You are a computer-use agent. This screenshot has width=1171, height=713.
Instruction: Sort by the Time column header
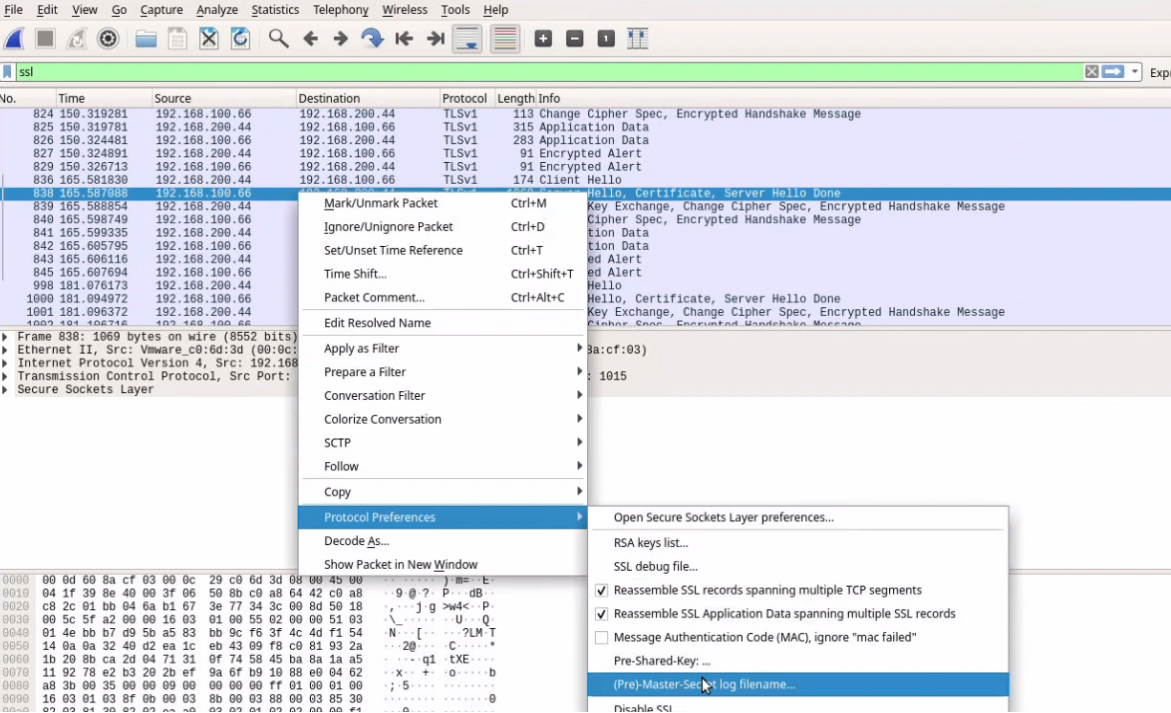point(103,99)
